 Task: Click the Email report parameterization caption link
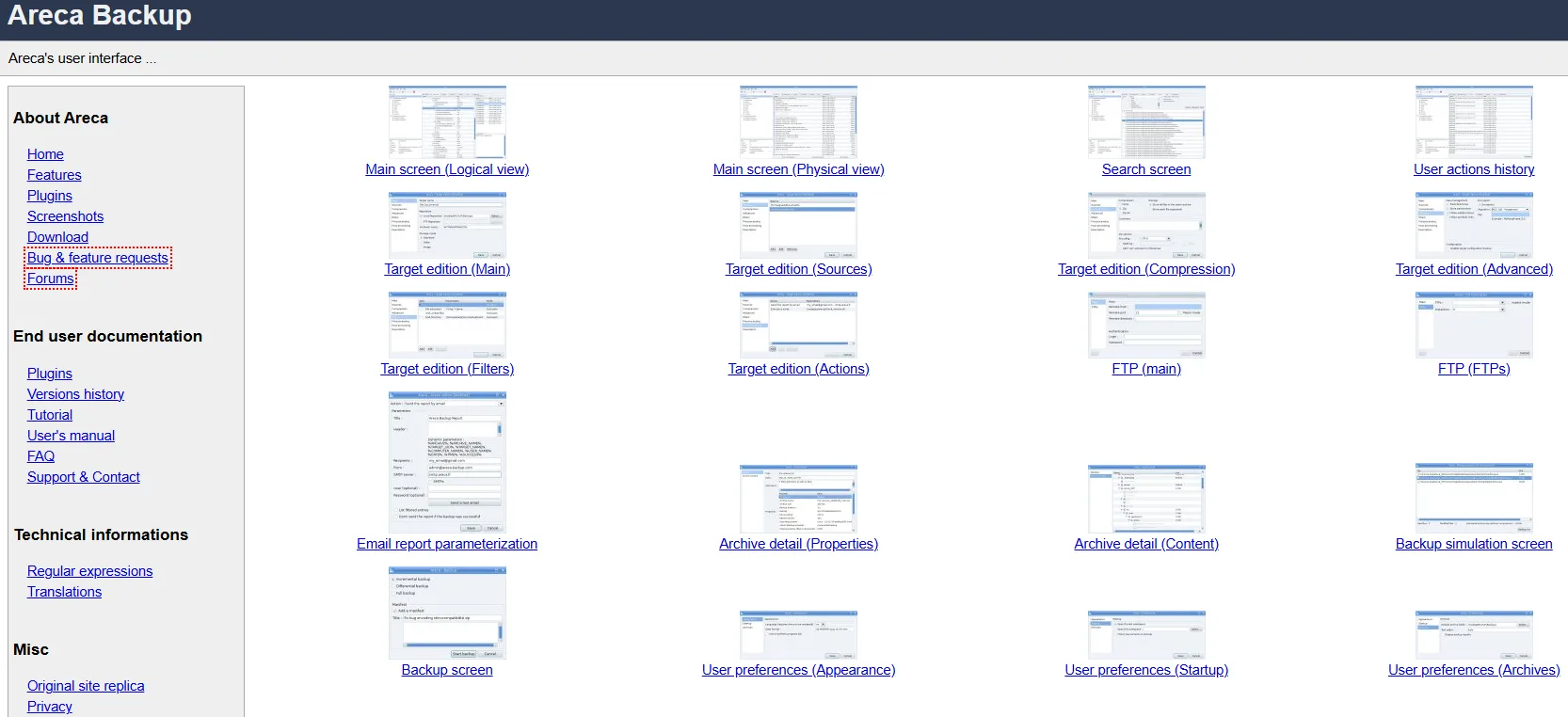click(447, 544)
